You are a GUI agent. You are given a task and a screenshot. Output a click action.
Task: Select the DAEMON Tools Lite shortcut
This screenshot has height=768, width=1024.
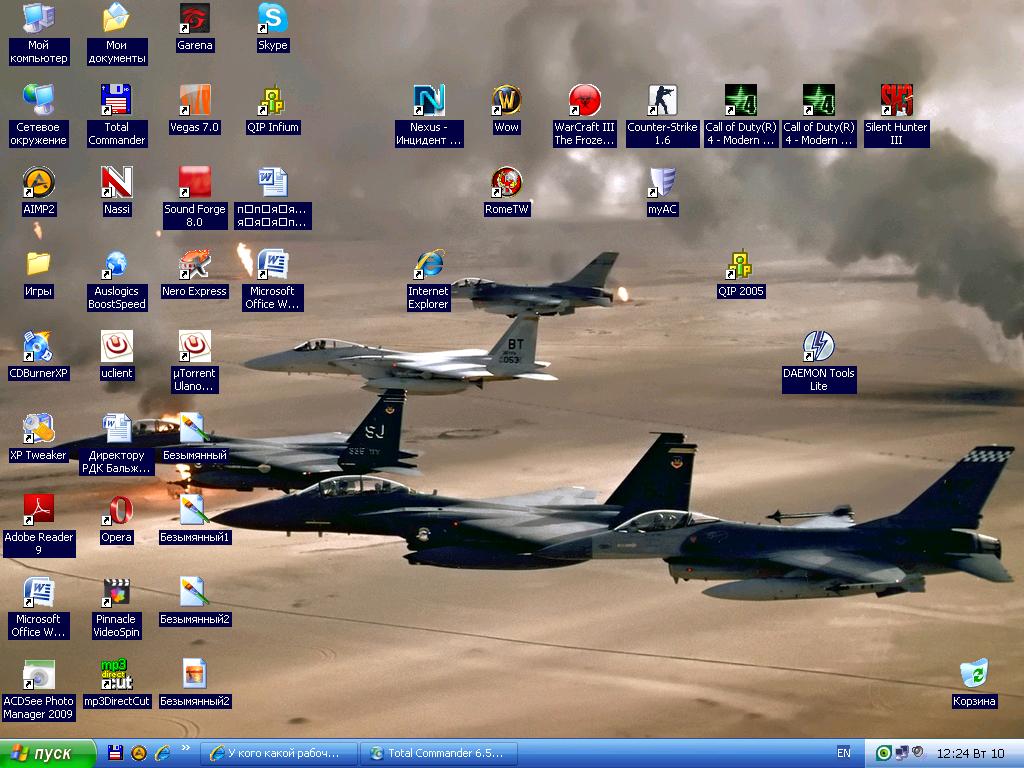(818, 347)
